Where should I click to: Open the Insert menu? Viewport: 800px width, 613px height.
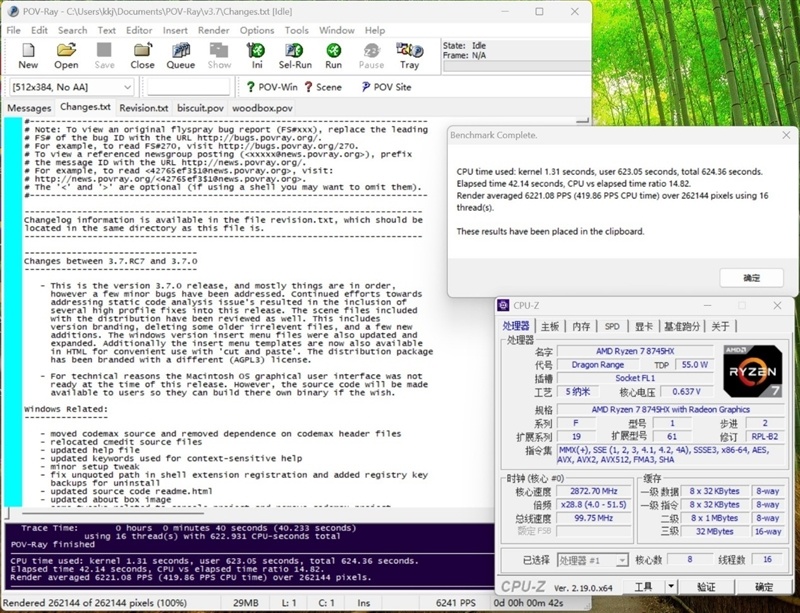click(175, 30)
